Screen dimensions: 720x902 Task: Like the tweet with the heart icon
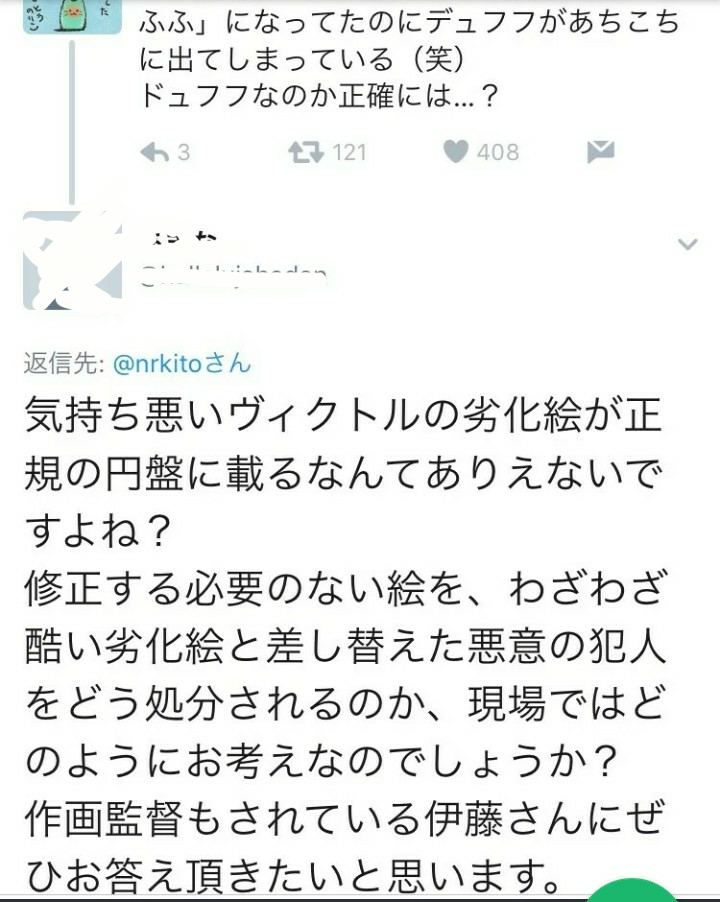455,152
